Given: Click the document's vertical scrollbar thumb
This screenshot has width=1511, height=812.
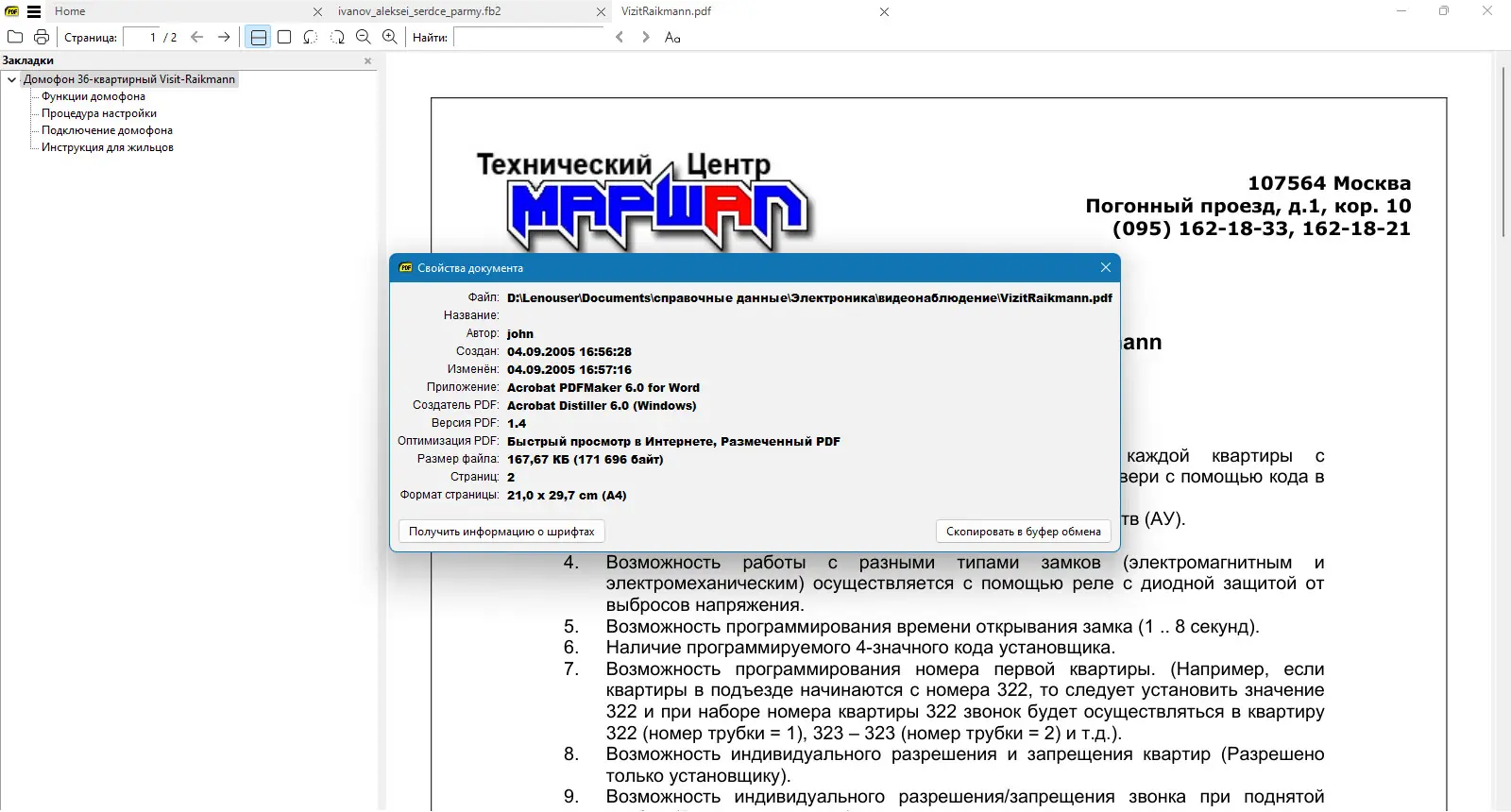Looking at the screenshot, I should tap(1503, 151).
